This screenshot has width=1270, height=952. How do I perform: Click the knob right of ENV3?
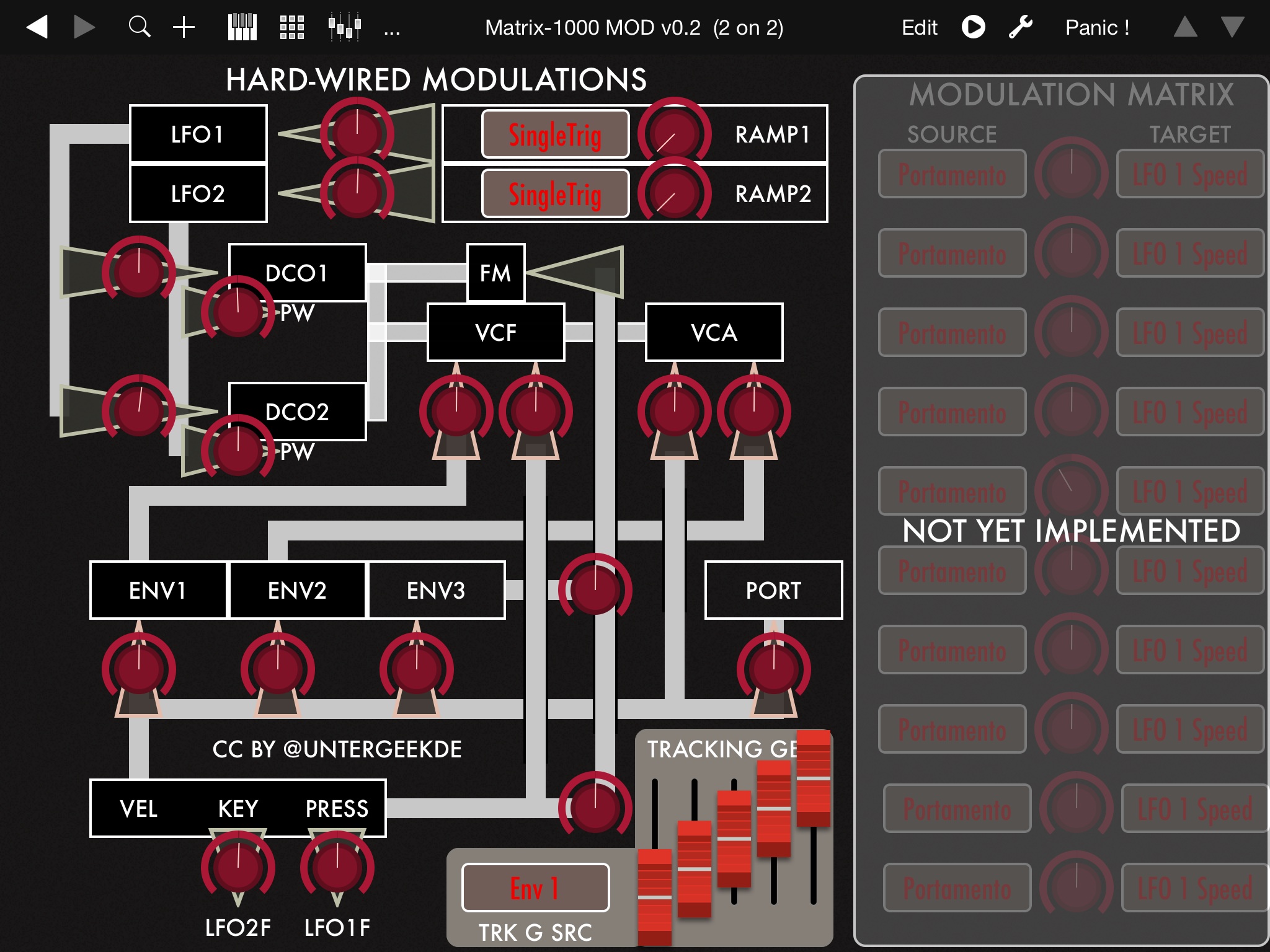point(595,589)
